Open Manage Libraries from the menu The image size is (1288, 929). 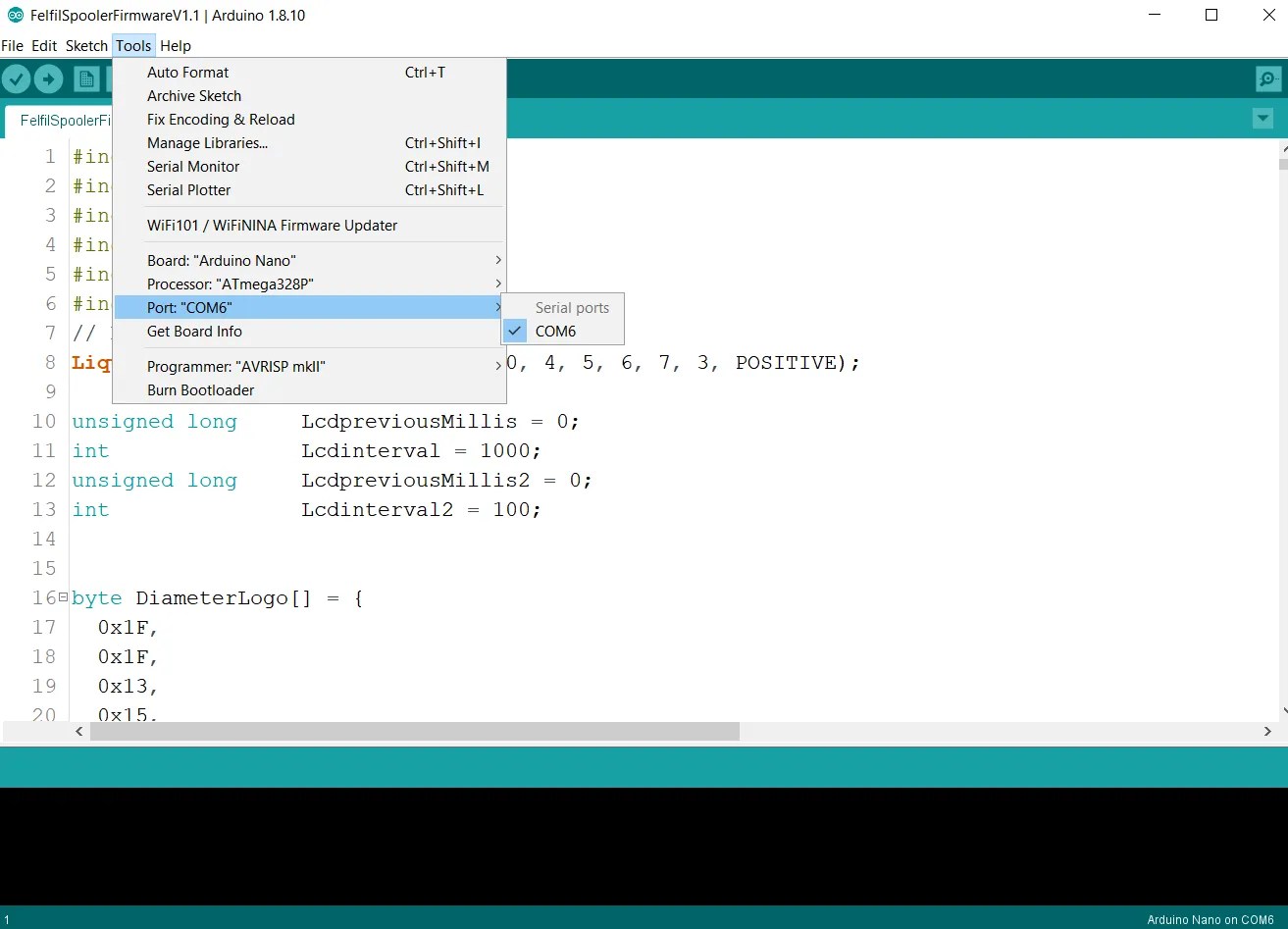(x=207, y=143)
